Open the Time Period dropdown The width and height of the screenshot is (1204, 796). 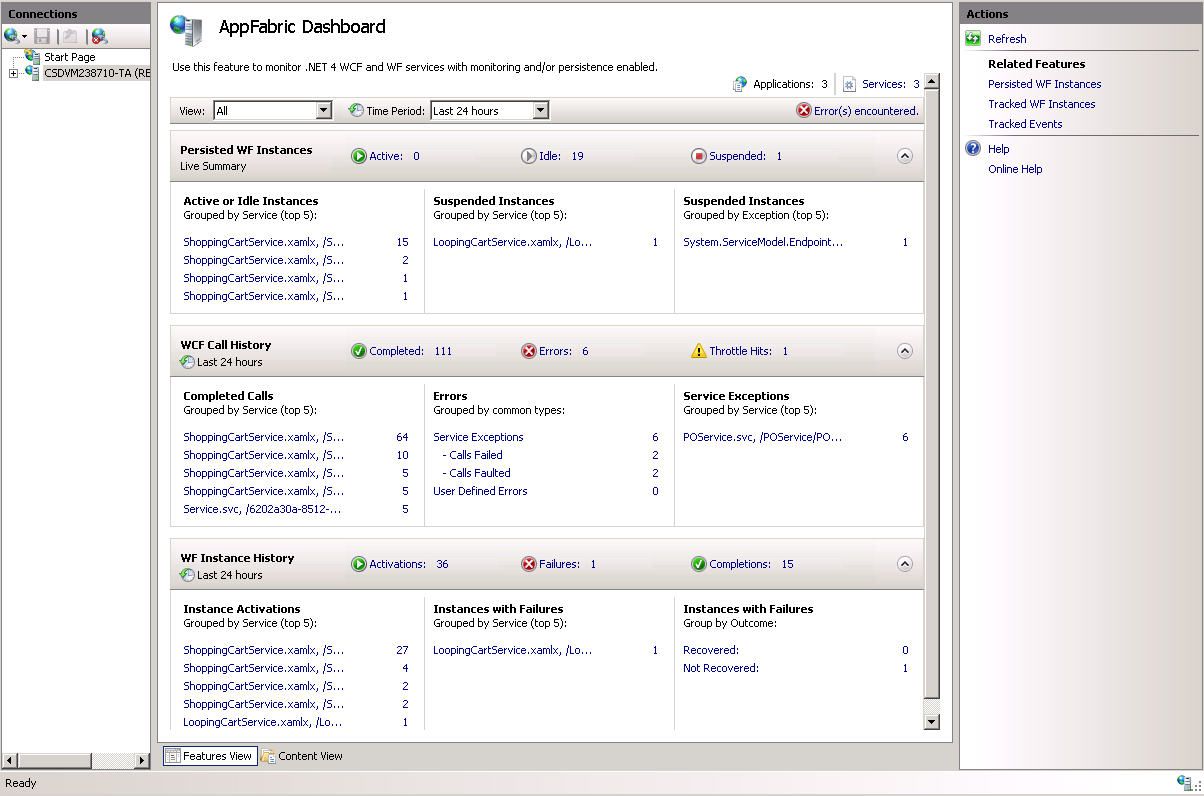click(489, 110)
